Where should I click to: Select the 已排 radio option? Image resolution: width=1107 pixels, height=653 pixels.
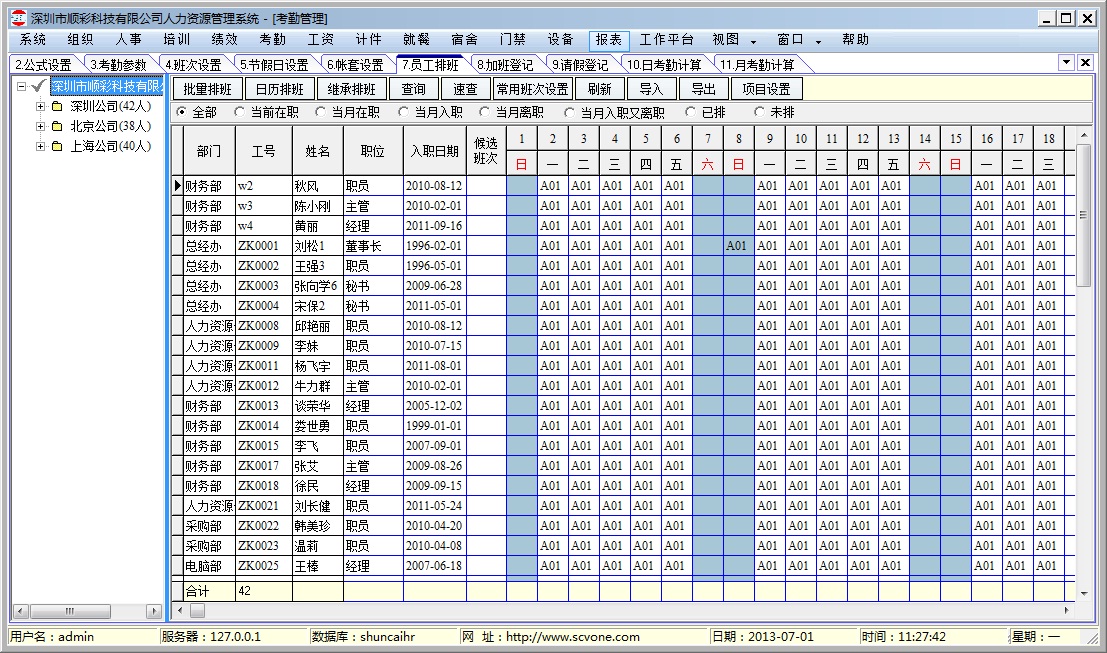[691, 112]
